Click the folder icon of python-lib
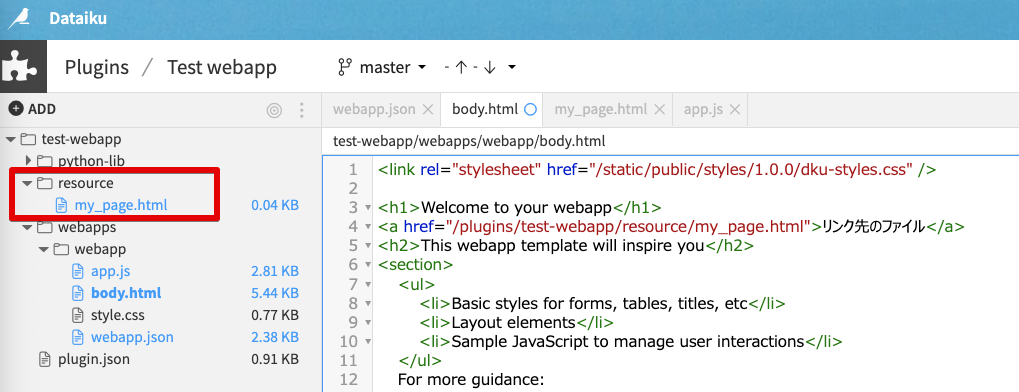Image resolution: width=1019 pixels, height=392 pixels. pos(44,161)
